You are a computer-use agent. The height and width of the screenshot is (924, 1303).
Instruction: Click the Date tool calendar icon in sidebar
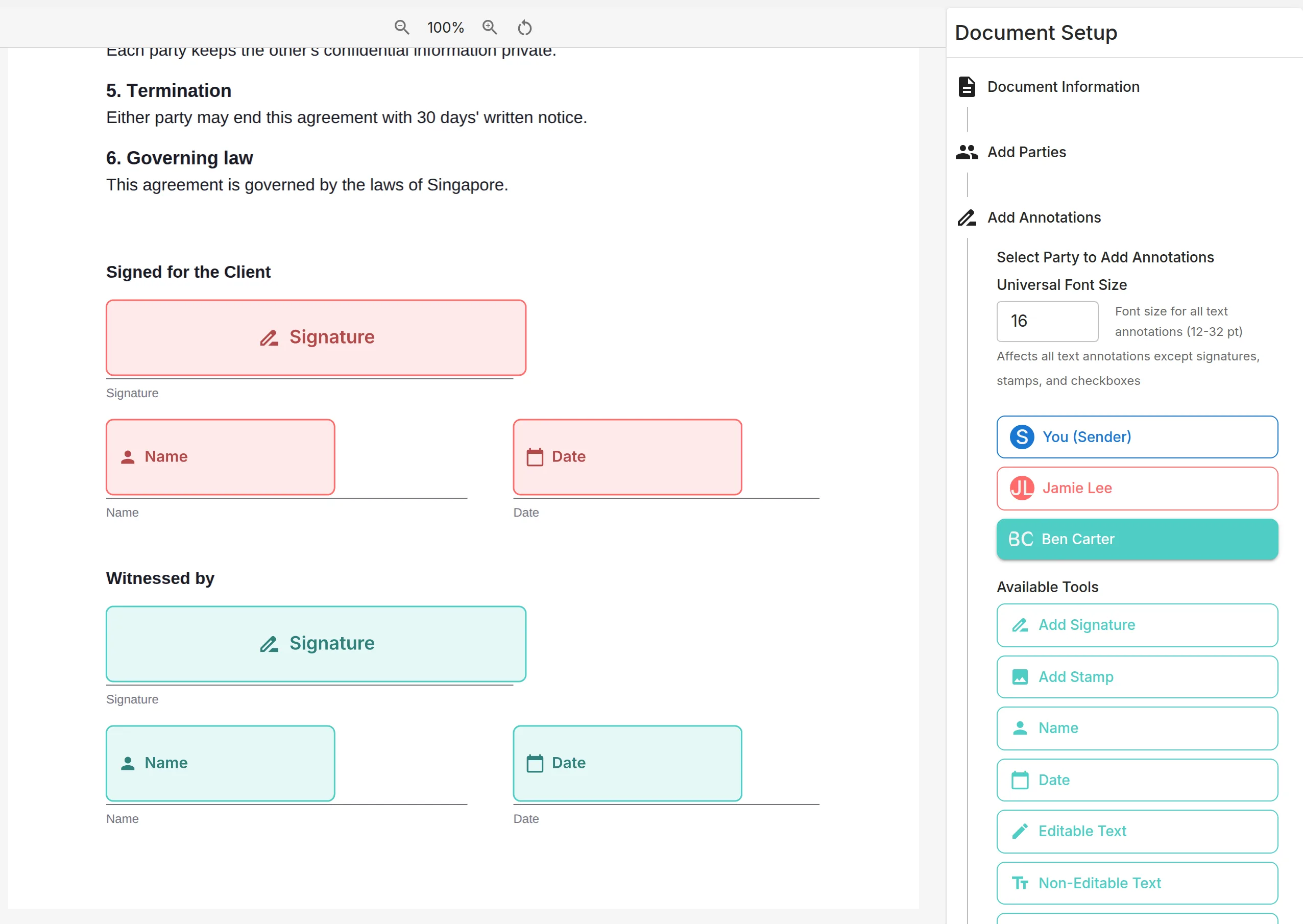pos(1020,780)
